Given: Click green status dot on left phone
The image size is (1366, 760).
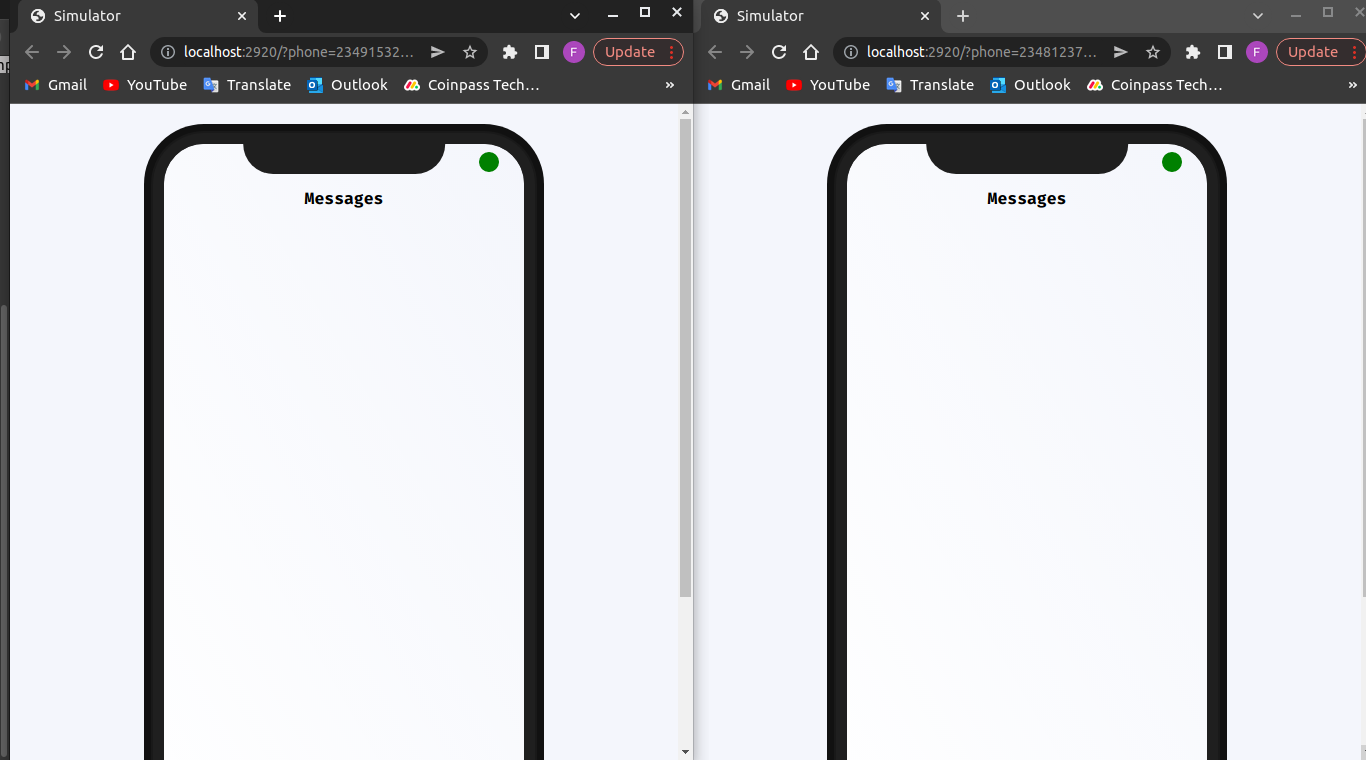Looking at the screenshot, I should point(489,162).
